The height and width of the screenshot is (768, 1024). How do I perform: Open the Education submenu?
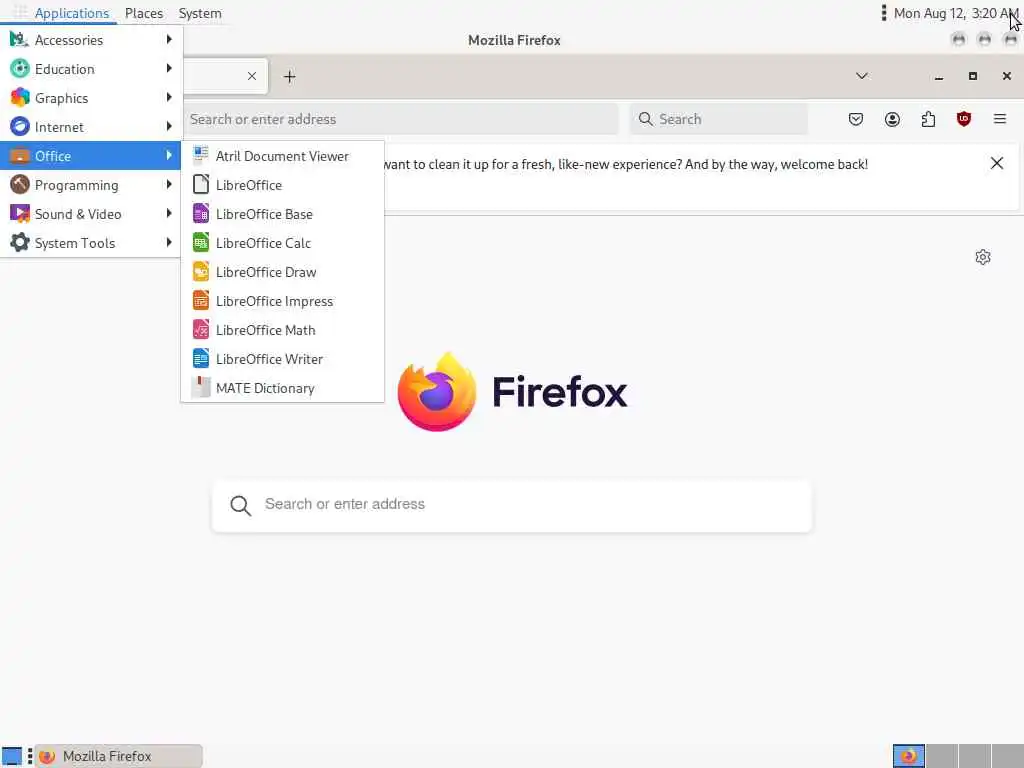pos(91,69)
